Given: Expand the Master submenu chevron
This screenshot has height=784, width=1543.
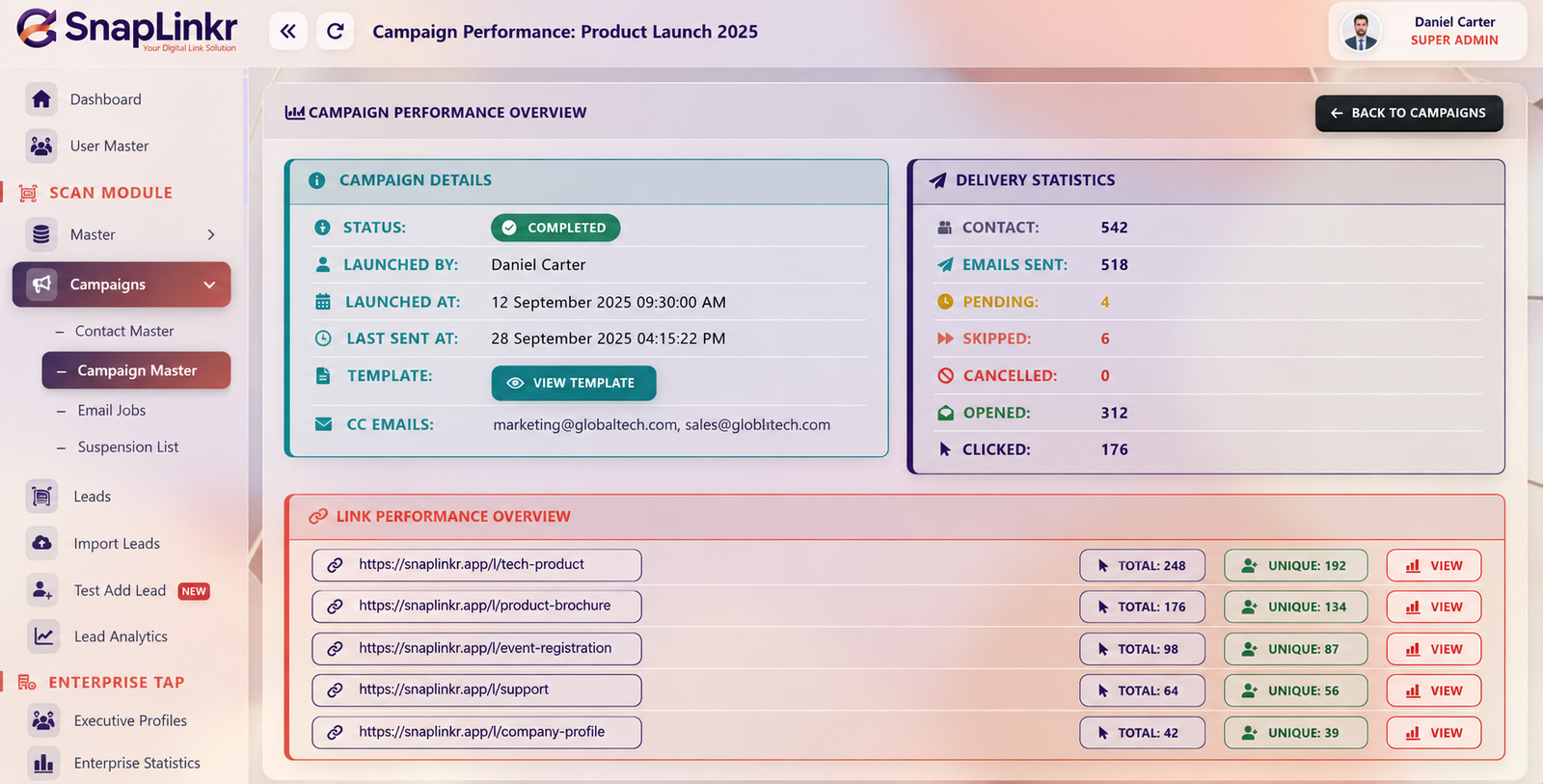Looking at the screenshot, I should 211,234.
